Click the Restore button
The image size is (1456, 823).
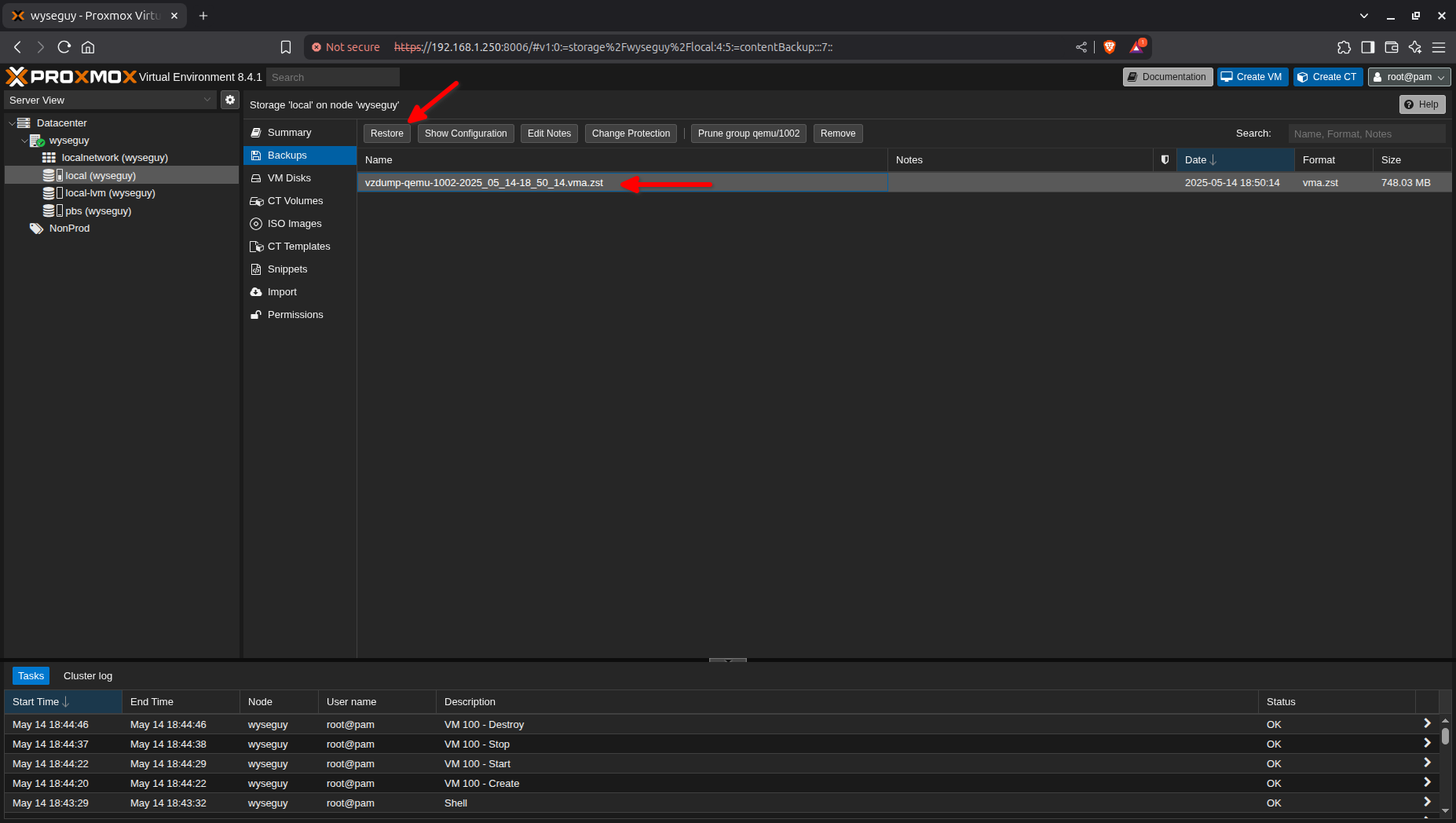[x=387, y=134]
